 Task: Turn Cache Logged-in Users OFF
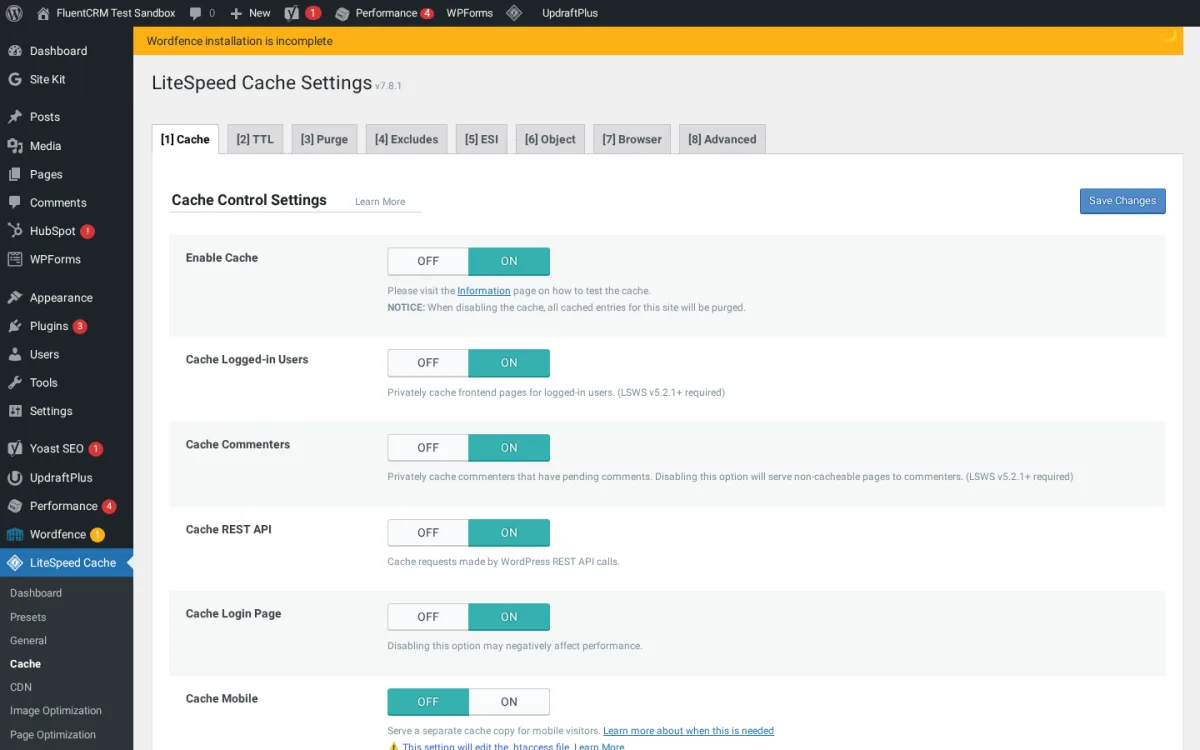[x=428, y=363]
